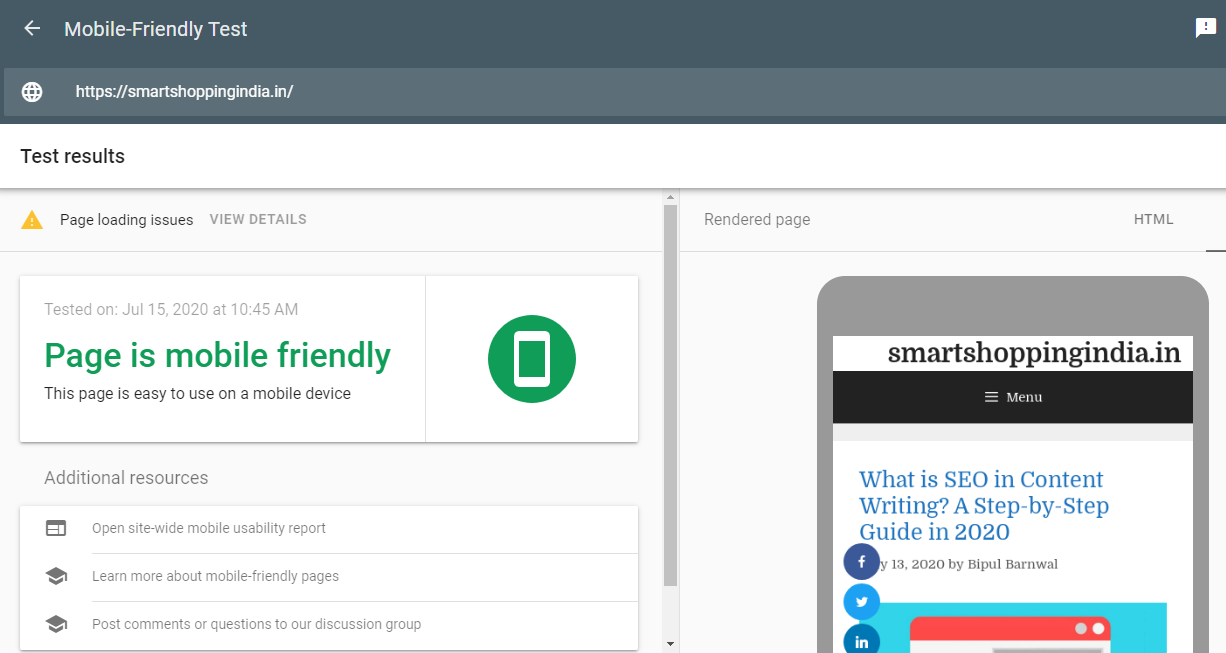Click the green mobile phone icon
This screenshot has height=653, width=1226.
532,359
